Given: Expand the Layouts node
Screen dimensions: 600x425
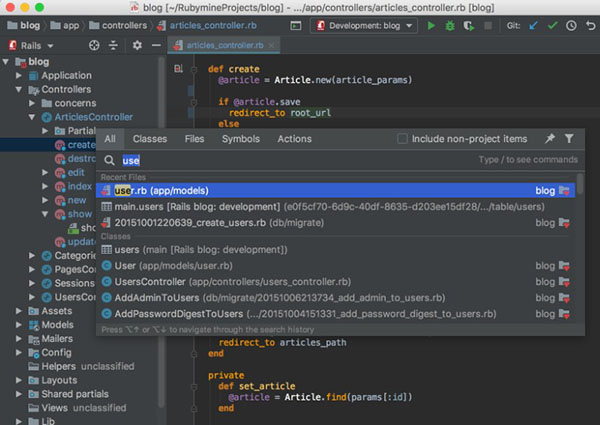Looking at the screenshot, I should 19,380.
